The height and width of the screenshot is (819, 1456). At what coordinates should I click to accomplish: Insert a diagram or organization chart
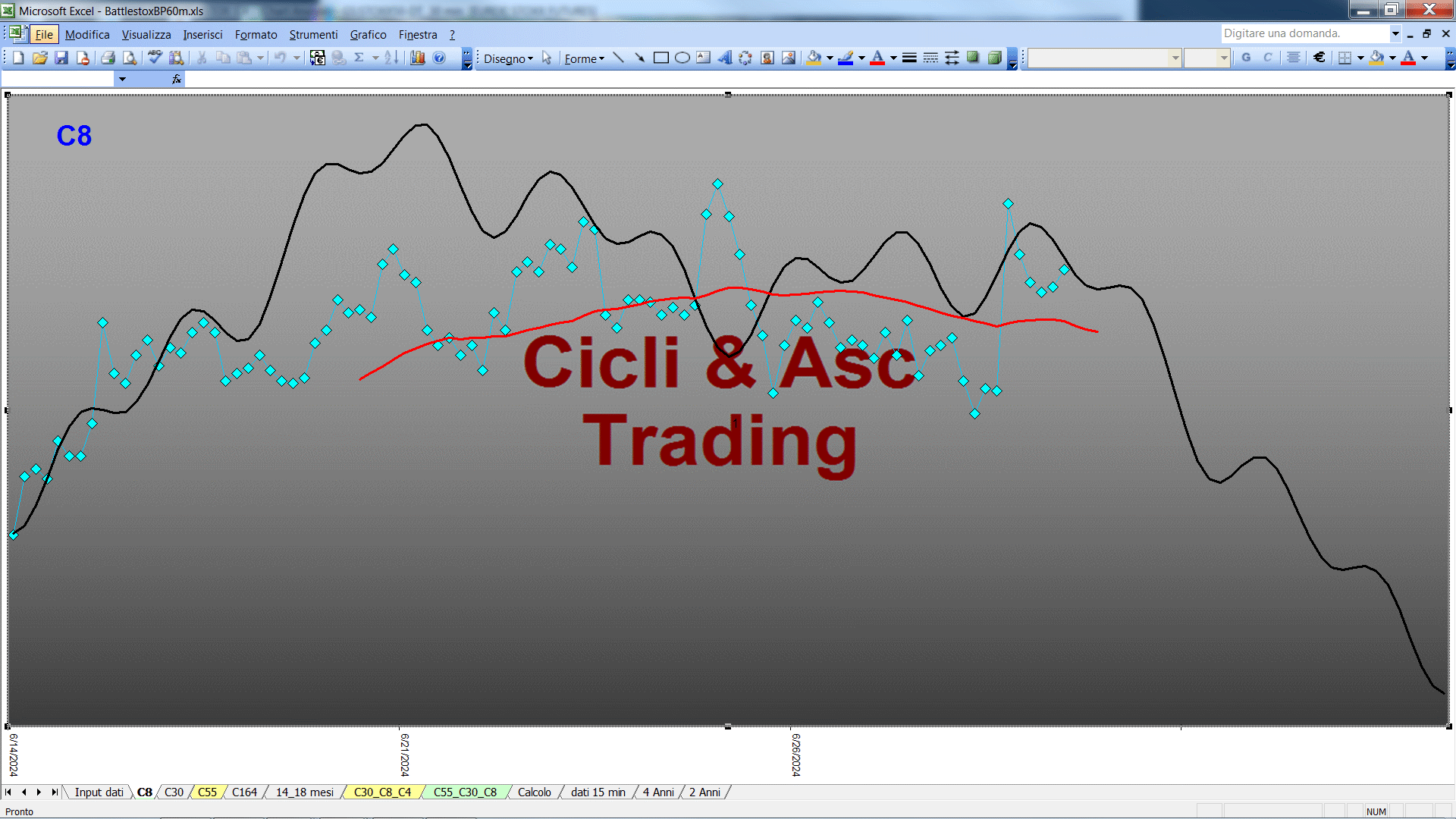pyautogui.click(x=745, y=58)
